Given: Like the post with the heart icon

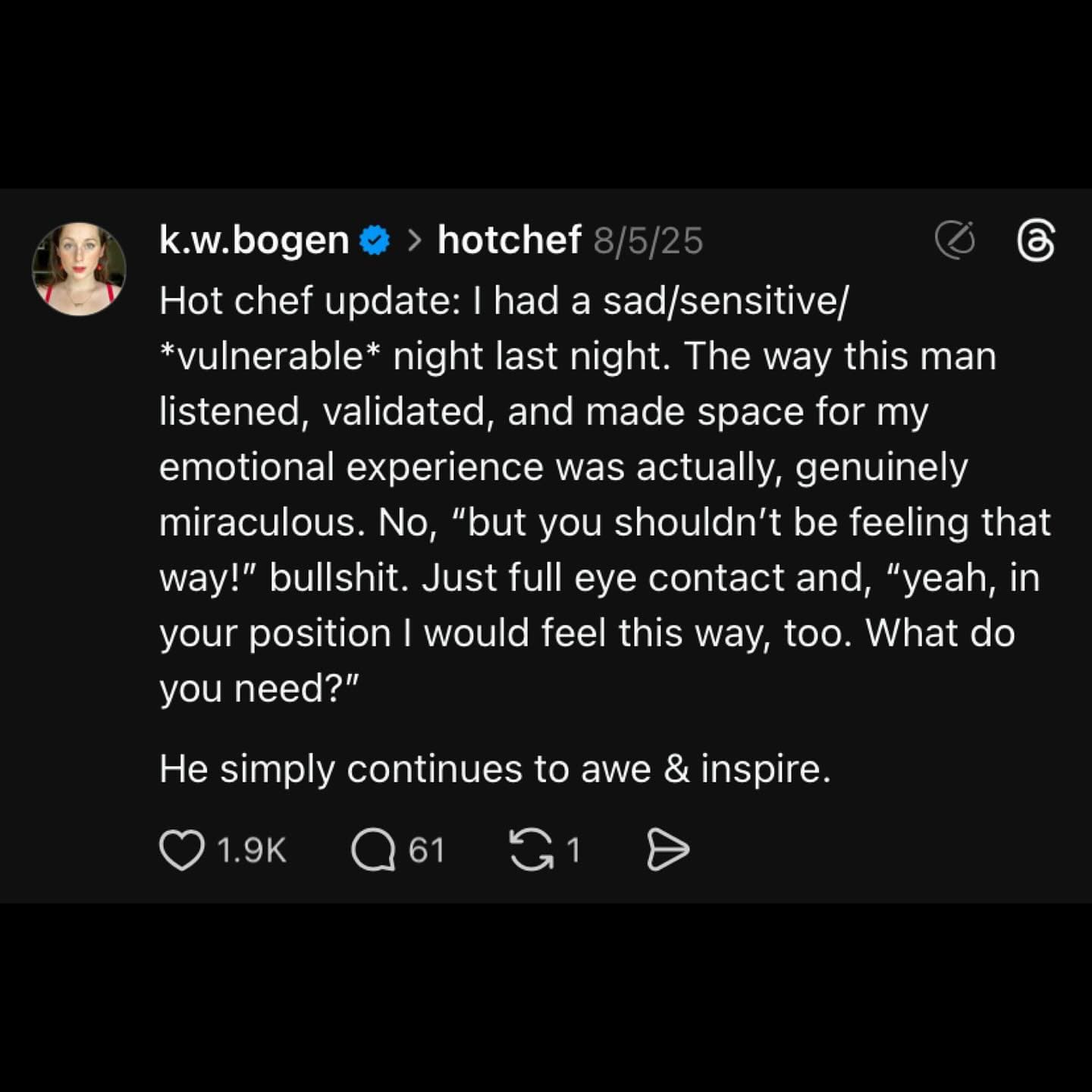Looking at the screenshot, I should coord(182,849).
